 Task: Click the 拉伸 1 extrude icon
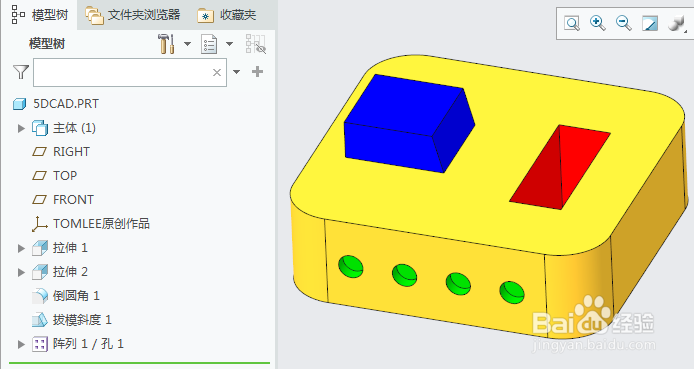coord(40,248)
